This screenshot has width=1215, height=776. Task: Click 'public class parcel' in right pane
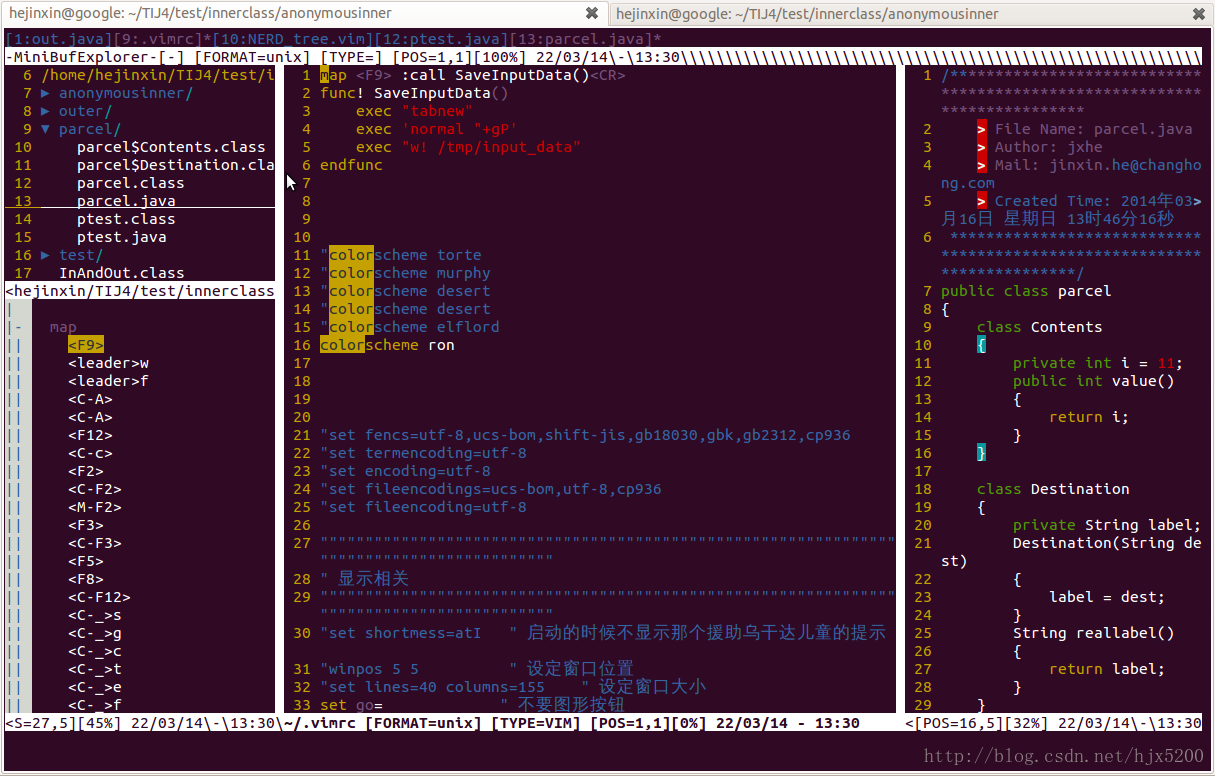(1026, 291)
